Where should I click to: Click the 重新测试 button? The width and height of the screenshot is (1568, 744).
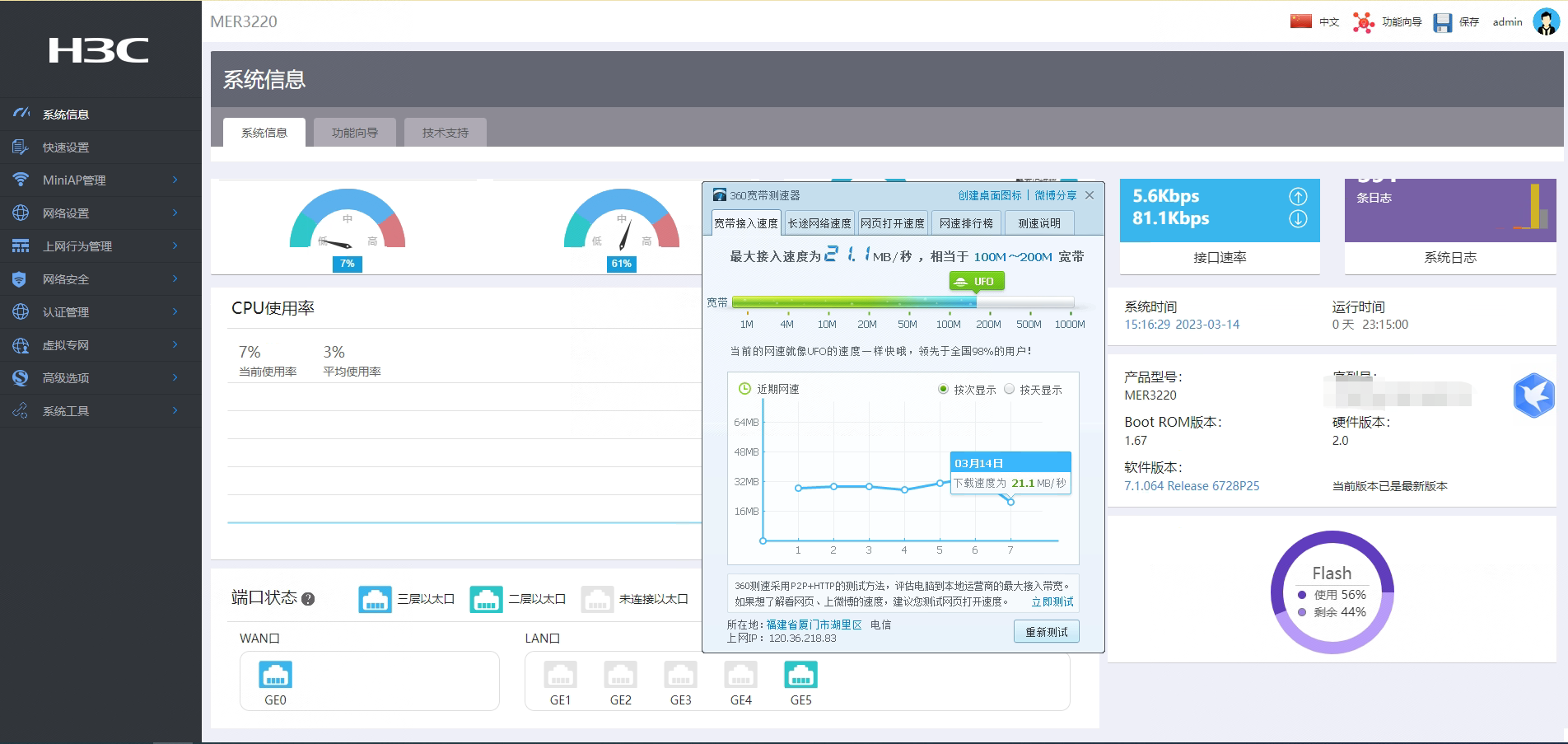(x=1046, y=632)
